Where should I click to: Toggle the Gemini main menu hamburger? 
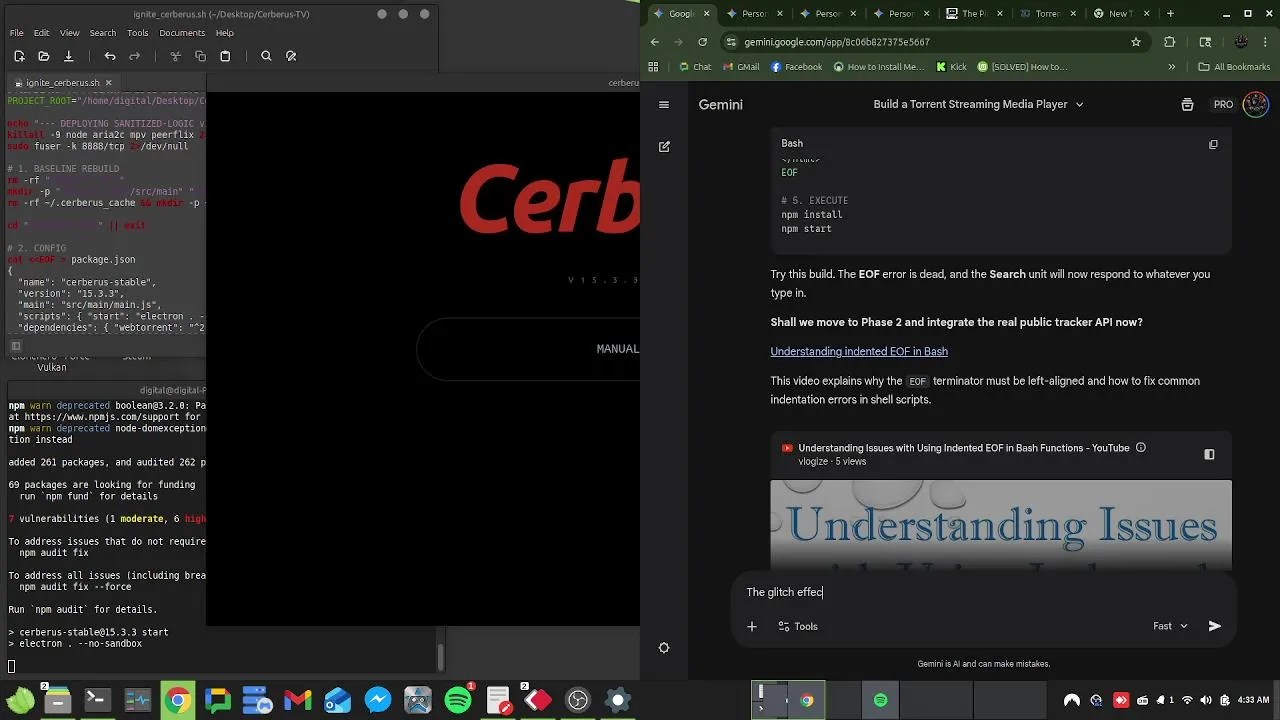[x=664, y=104]
